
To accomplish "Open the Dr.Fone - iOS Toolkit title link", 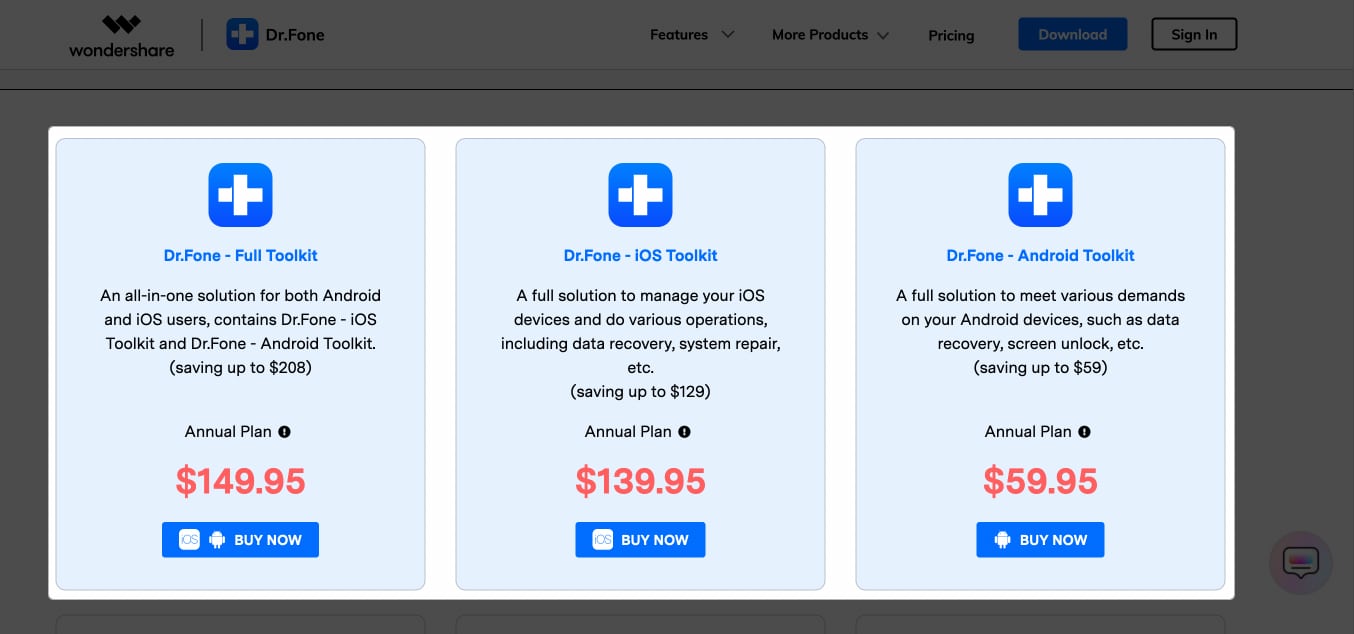I will point(640,255).
